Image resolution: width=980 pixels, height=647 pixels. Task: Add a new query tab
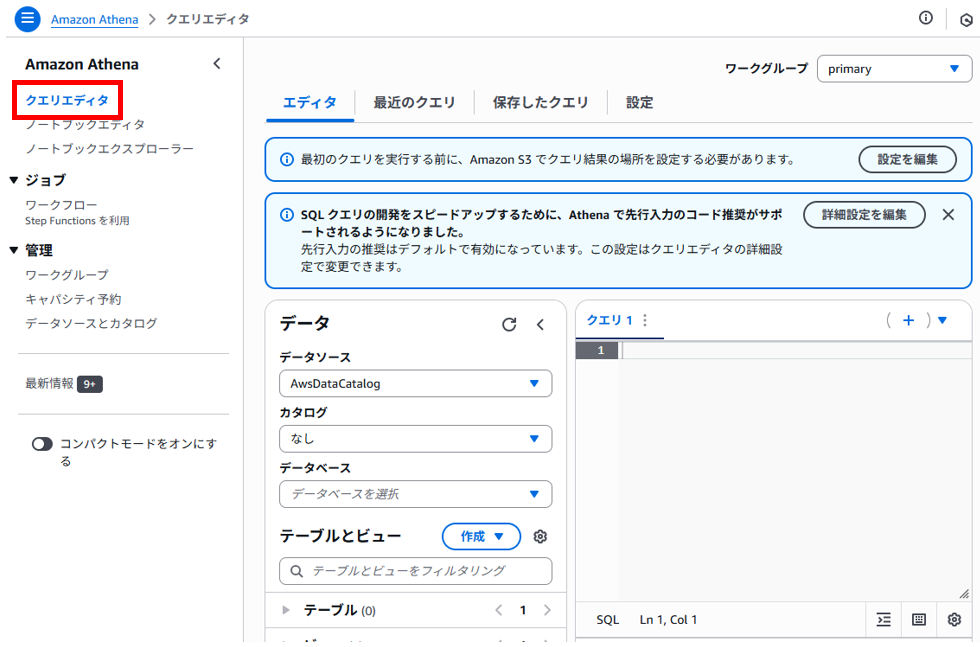[x=908, y=320]
